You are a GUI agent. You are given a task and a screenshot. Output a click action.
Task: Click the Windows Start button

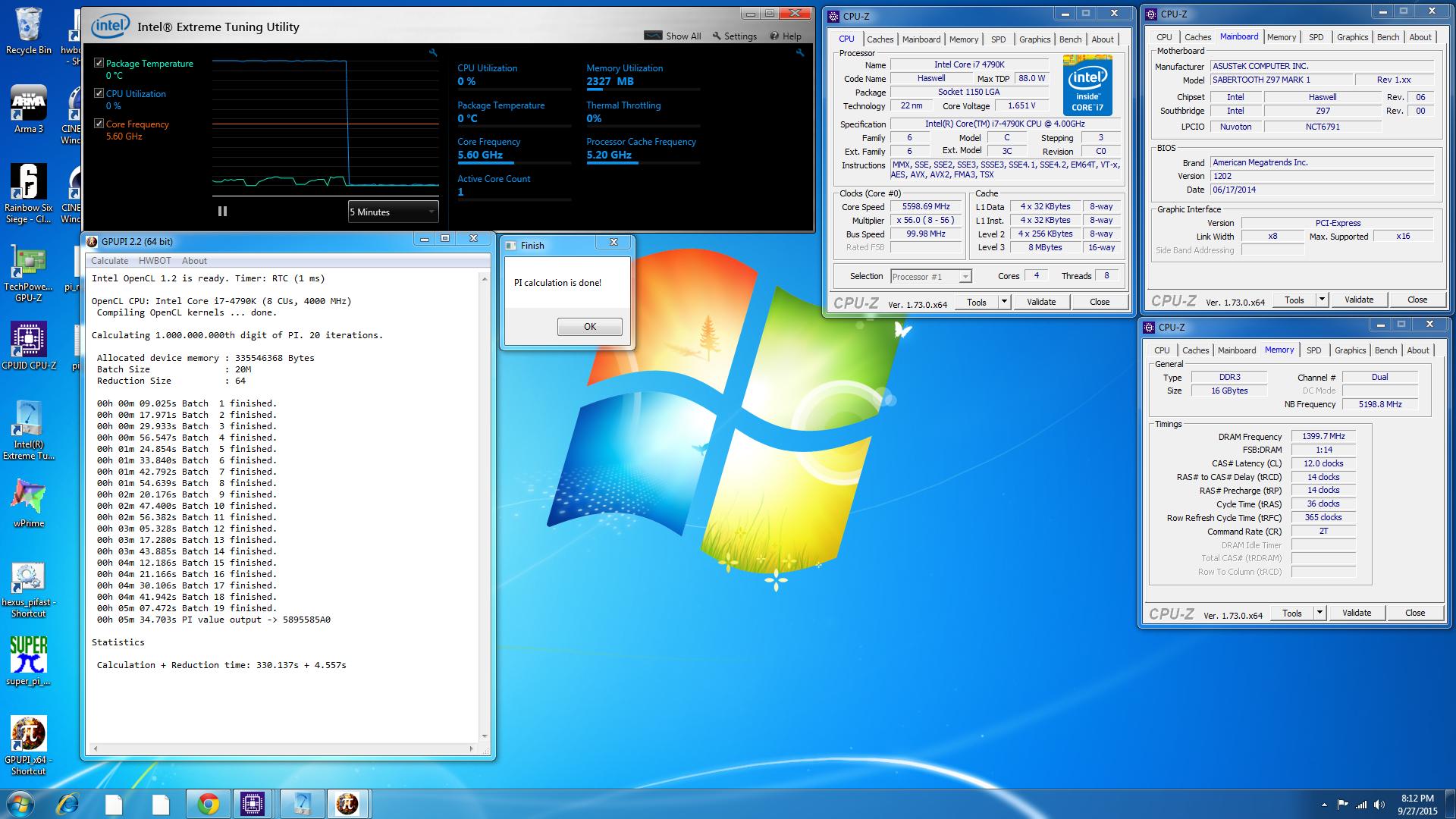[x=19, y=804]
